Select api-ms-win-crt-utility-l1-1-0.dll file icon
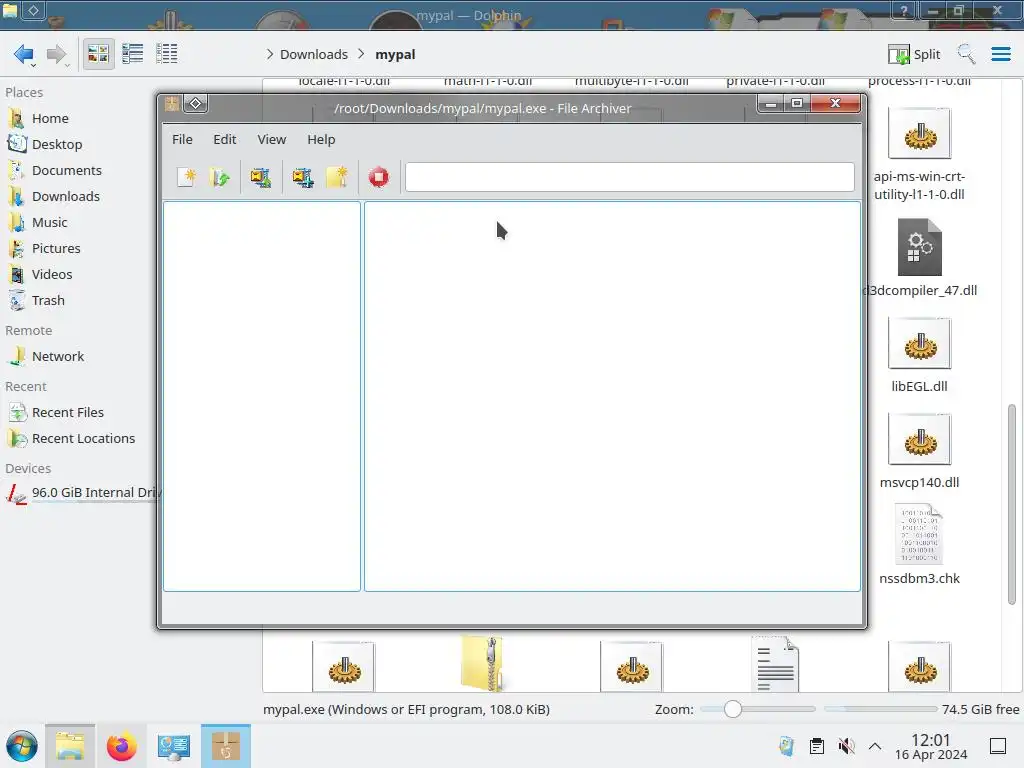The height and width of the screenshot is (768, 1024). click(x=920, y=134)
